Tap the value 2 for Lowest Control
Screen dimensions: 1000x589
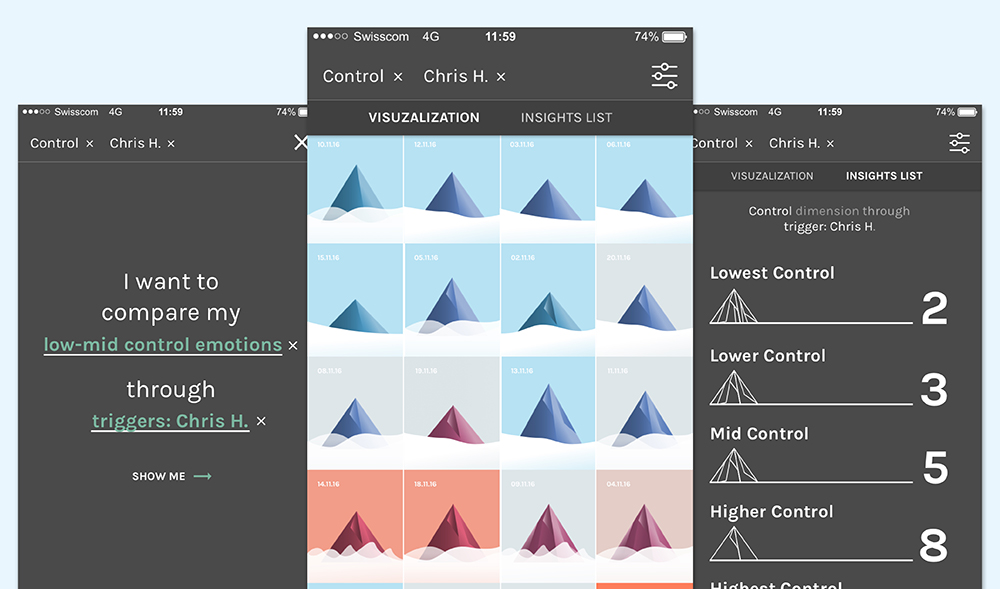point(934,309)
